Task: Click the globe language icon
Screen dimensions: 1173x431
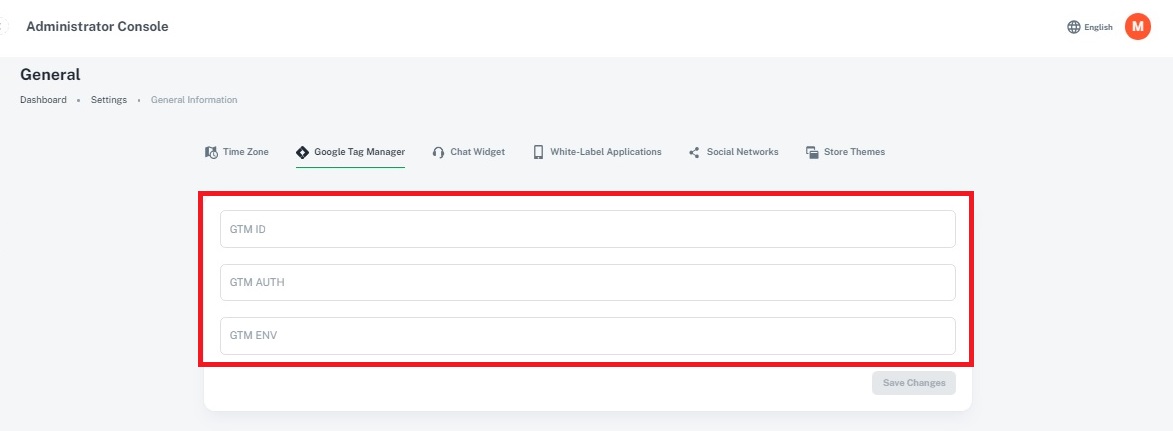Action: pyautogui.click(x=1074, y=27)
